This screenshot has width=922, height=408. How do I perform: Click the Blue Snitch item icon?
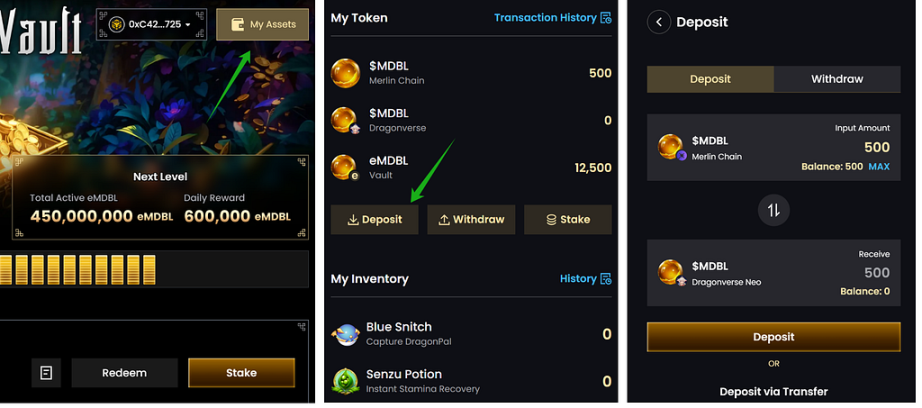tap(346, 335)
